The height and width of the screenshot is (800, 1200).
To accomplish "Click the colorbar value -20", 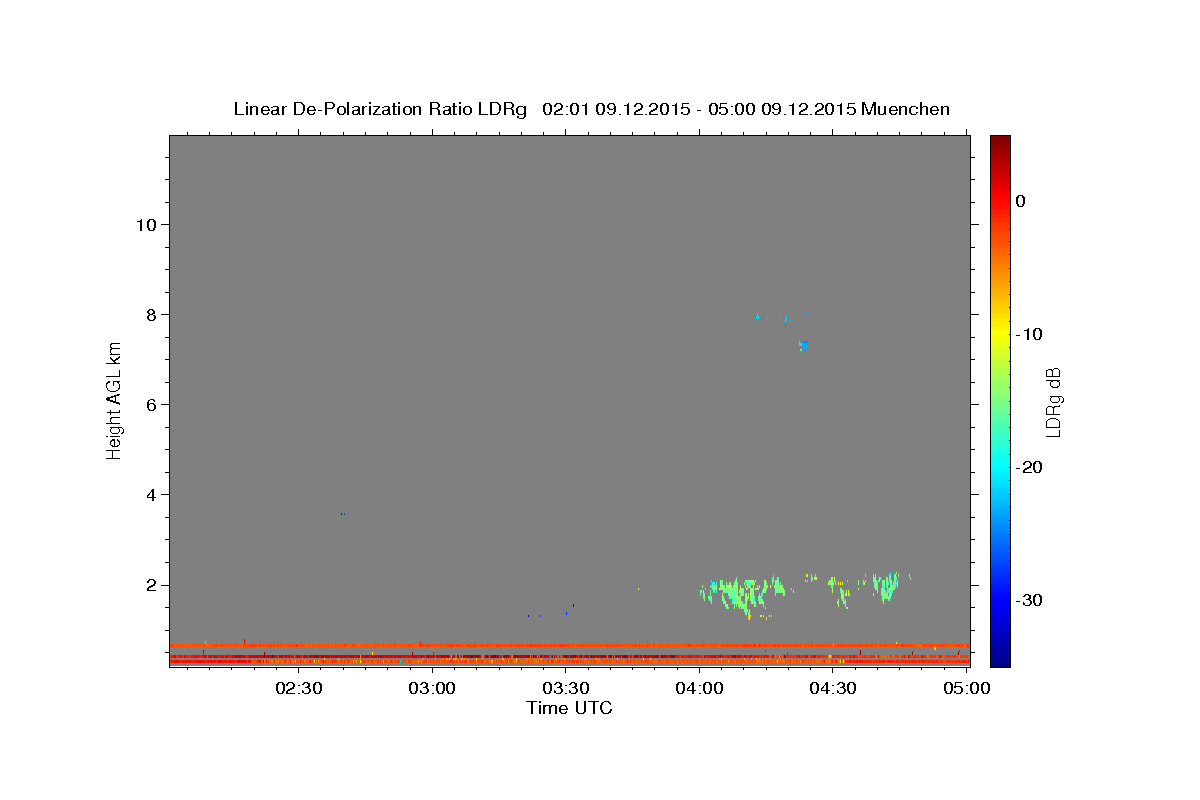I will pyautogui.click(x=1030, y=467).
